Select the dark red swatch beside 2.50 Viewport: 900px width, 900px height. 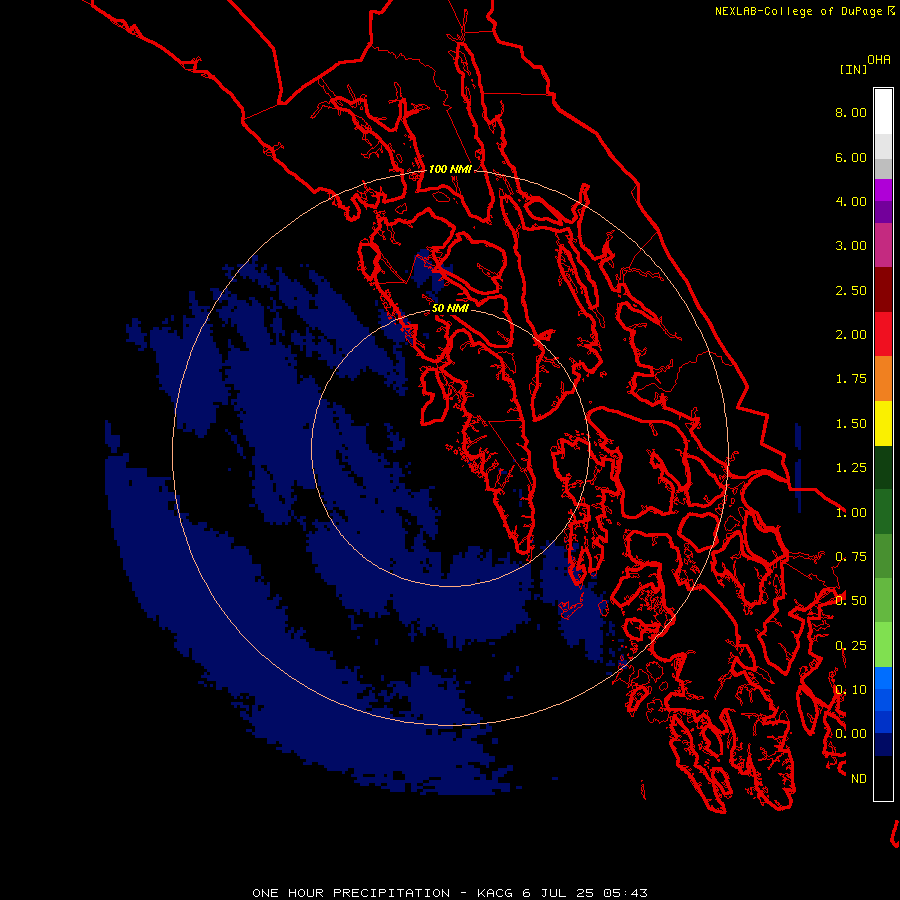[883, 290]
